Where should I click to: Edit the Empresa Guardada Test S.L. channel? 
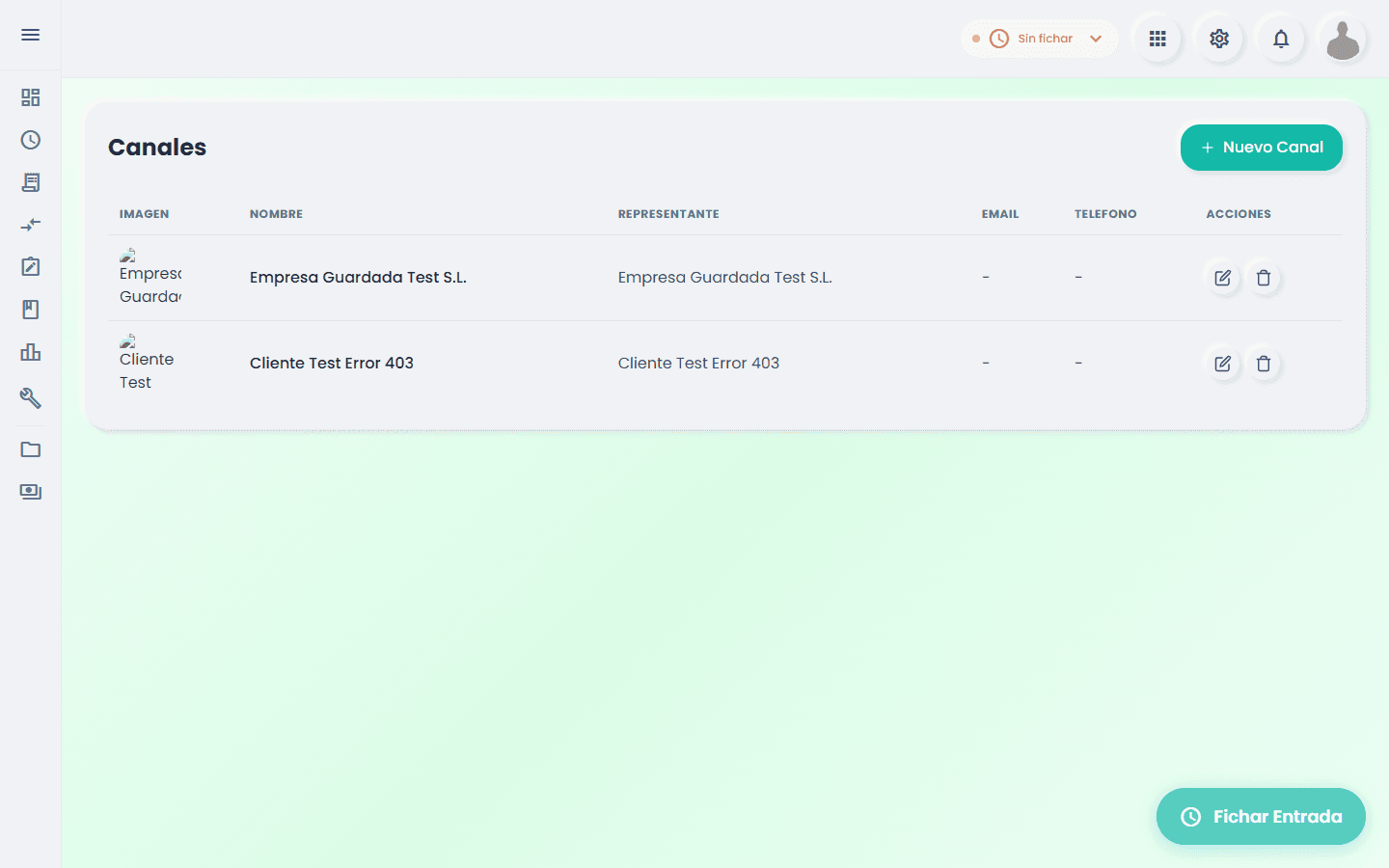coord(1223,278)
